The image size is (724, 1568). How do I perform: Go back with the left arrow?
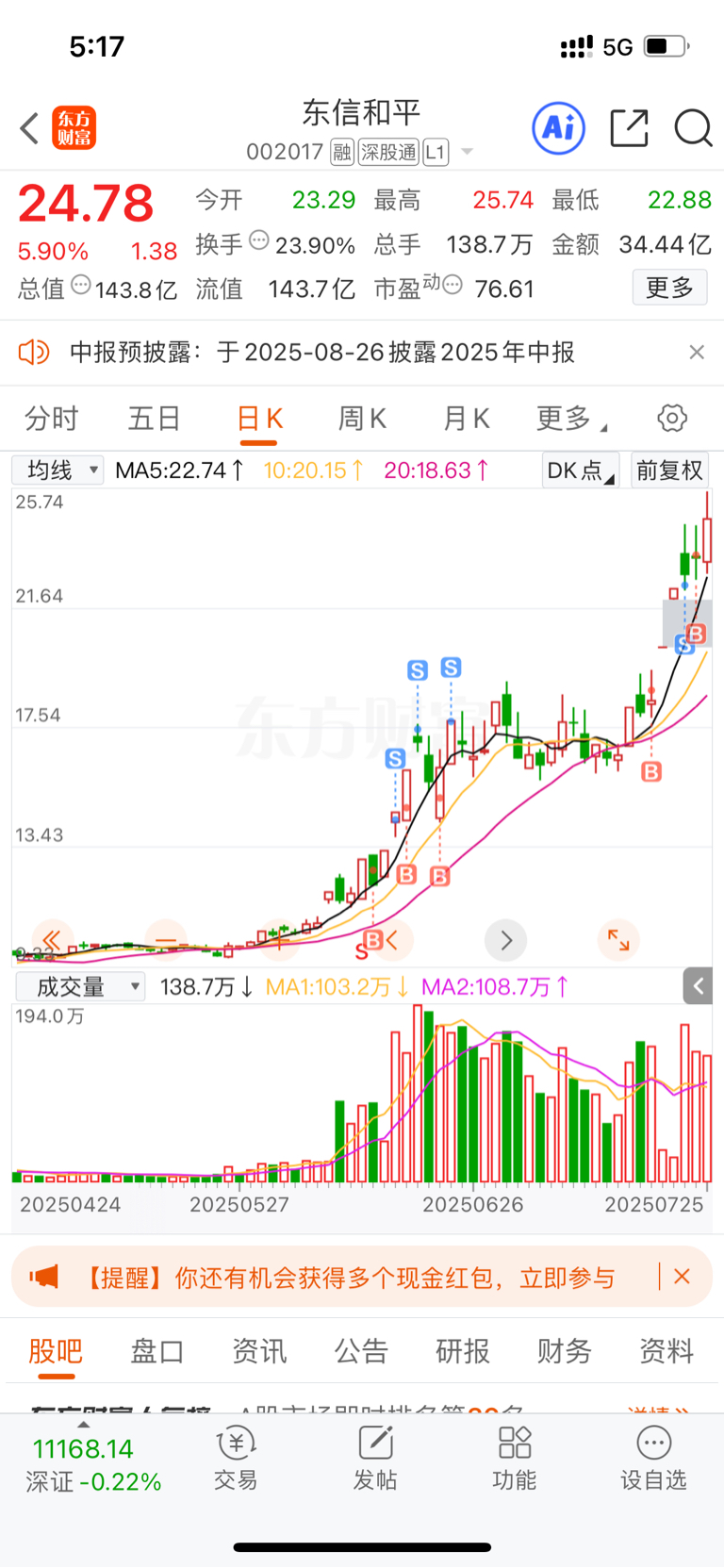[x=29, y=128]
